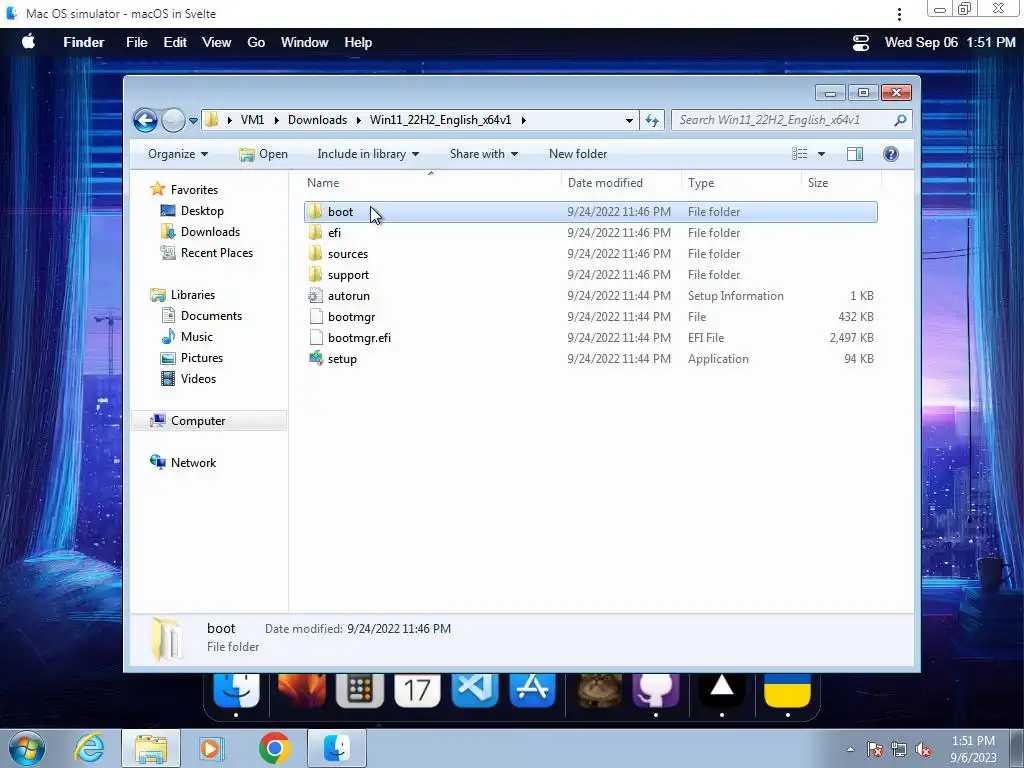Select the setup application file
Image resolution: width=1024 pixels, height=768 pixels.
point(590,359)
